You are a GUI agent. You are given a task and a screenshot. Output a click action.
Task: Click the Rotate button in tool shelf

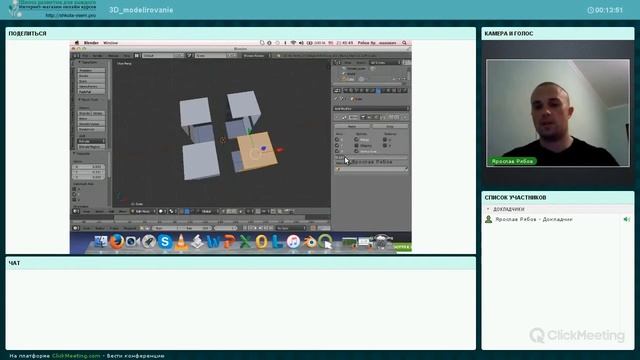[91, 76]
